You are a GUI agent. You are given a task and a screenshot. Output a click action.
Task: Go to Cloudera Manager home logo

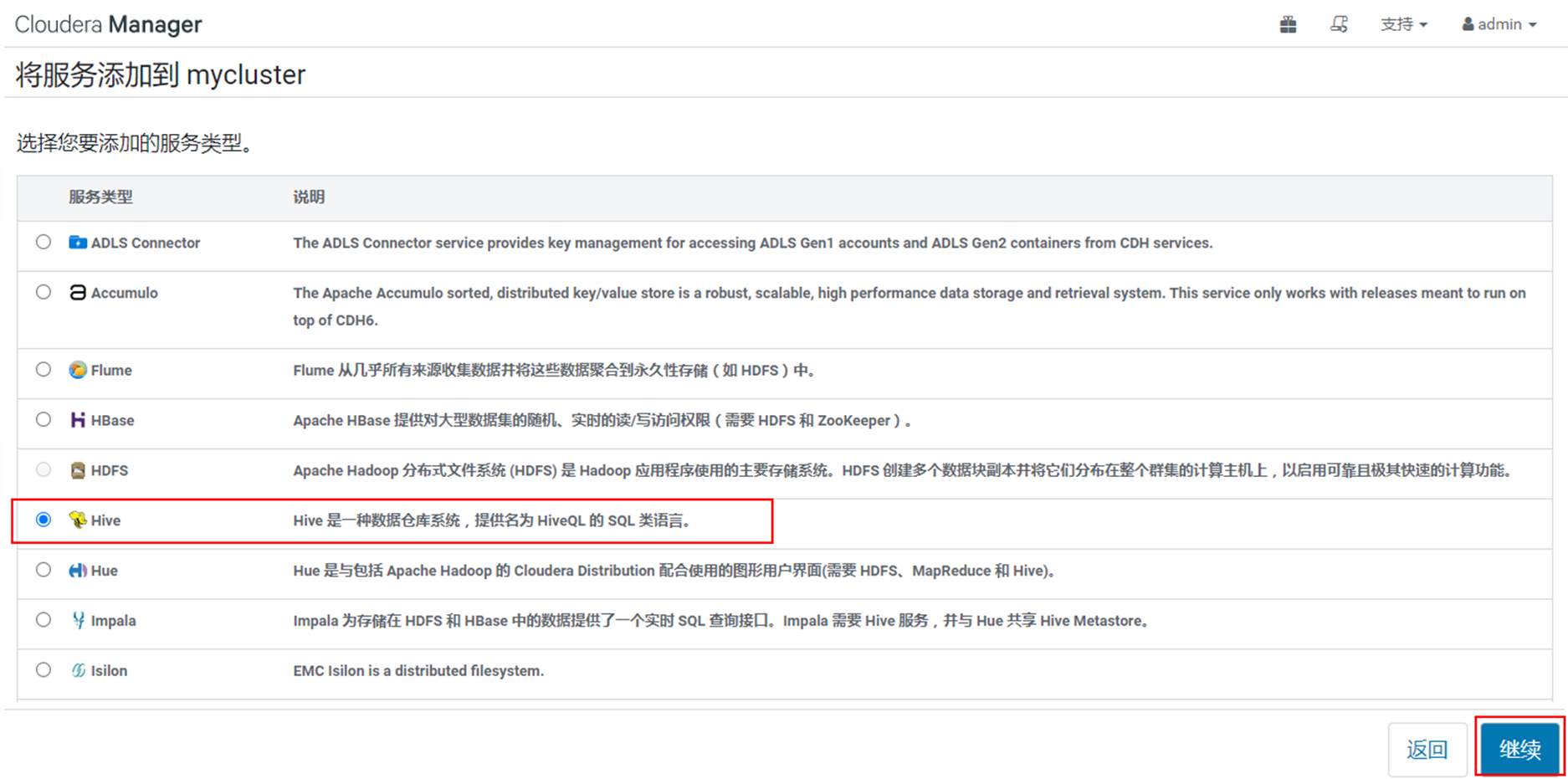[109, 24]
